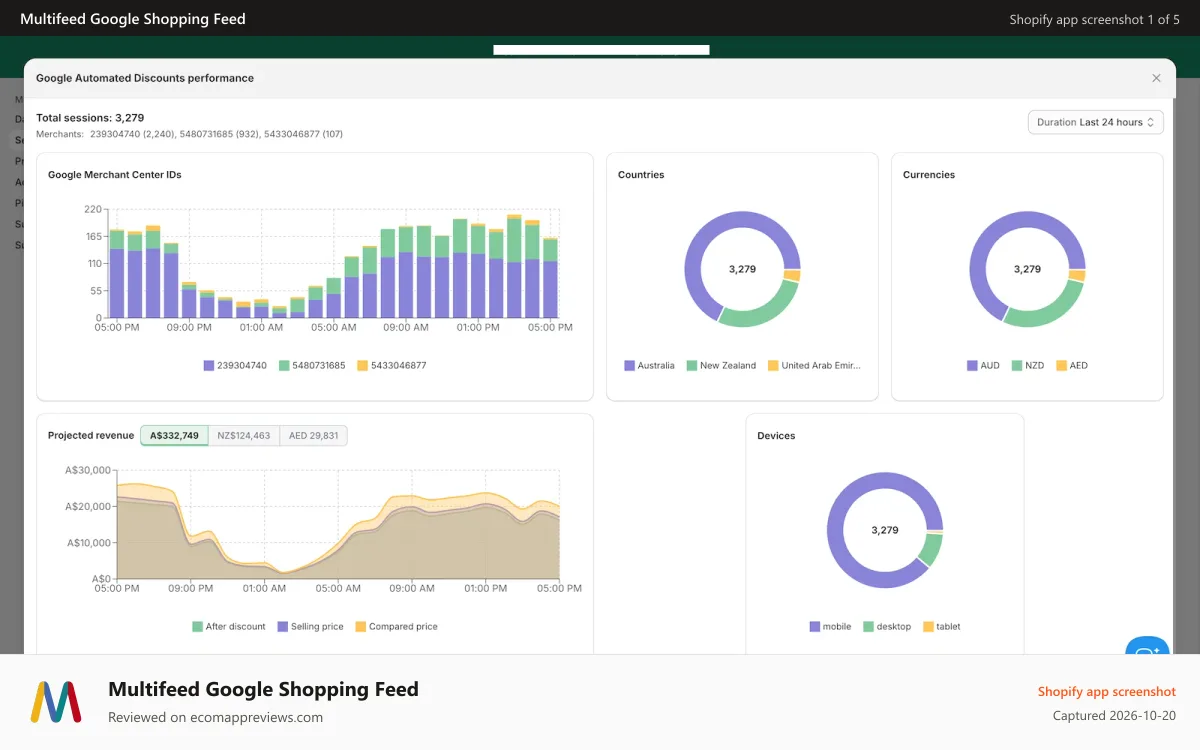
Task: Click 3,279 center value in Devices donut
Action: [885, 531]
